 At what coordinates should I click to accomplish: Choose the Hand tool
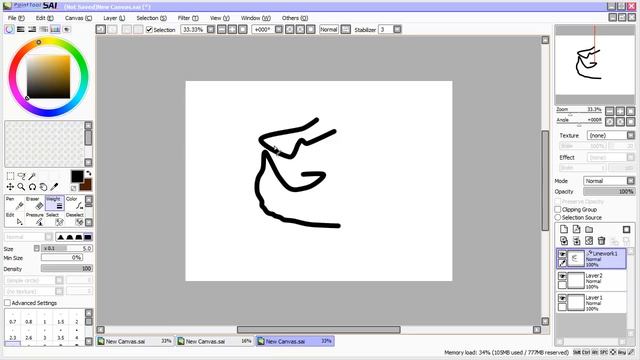pos(43,187)
